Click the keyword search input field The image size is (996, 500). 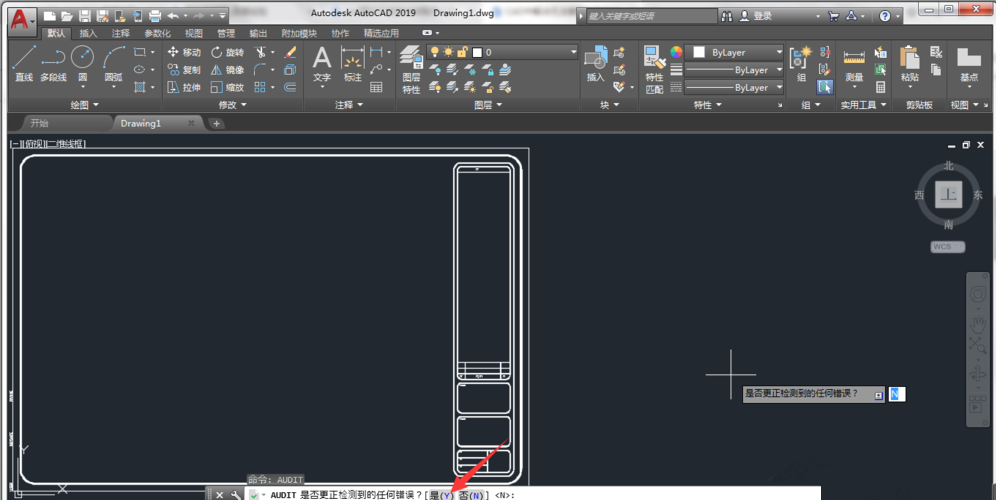(651, 16)
